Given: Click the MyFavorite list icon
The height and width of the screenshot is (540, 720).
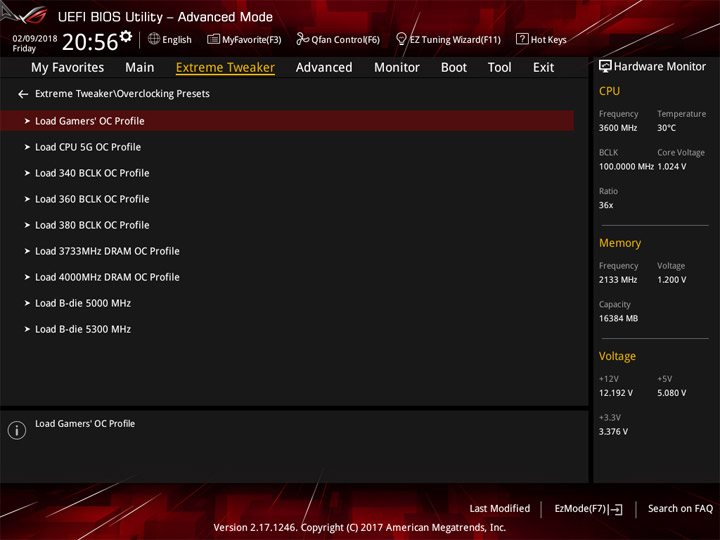Looking at the screenshot, I should 213,39.
